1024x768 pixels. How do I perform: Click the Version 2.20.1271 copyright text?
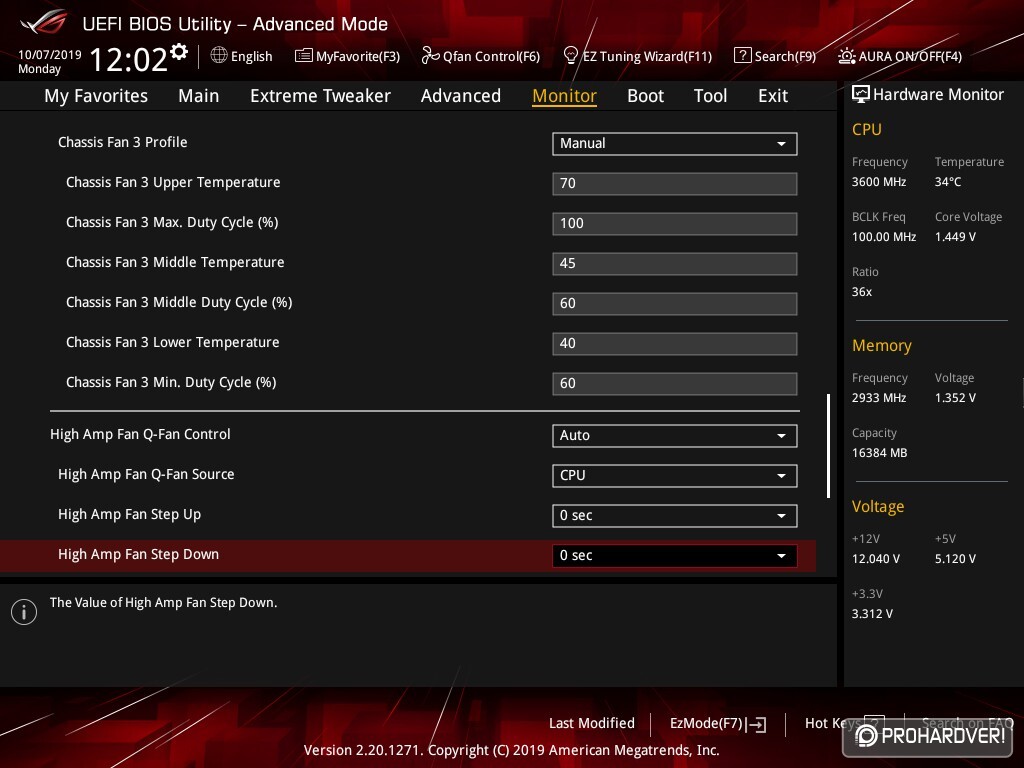(x=511, y=750)
